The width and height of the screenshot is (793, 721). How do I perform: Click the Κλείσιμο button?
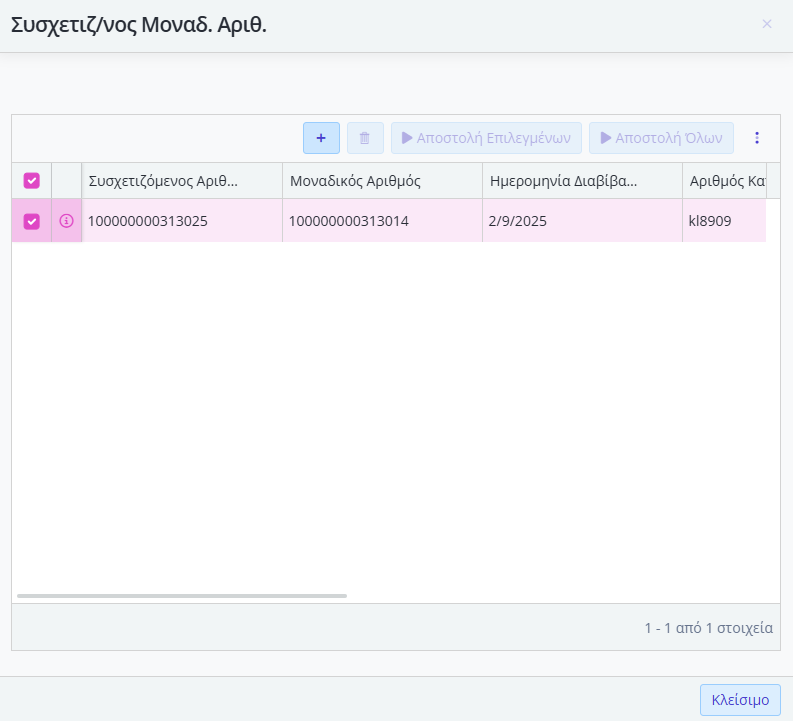tap(740, 700)
